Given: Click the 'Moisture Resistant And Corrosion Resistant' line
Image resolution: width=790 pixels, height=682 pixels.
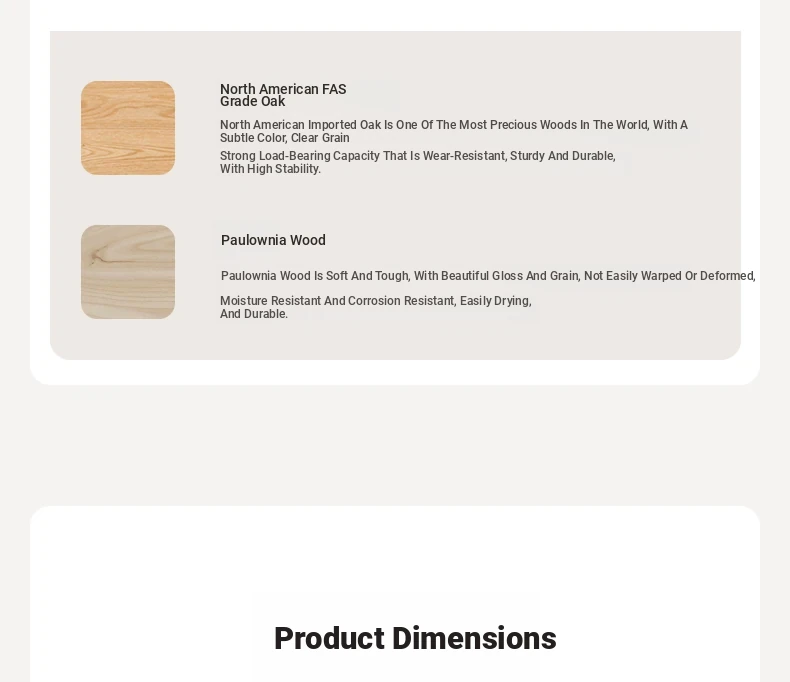Looking at the screenshot, I should [376, 301].
